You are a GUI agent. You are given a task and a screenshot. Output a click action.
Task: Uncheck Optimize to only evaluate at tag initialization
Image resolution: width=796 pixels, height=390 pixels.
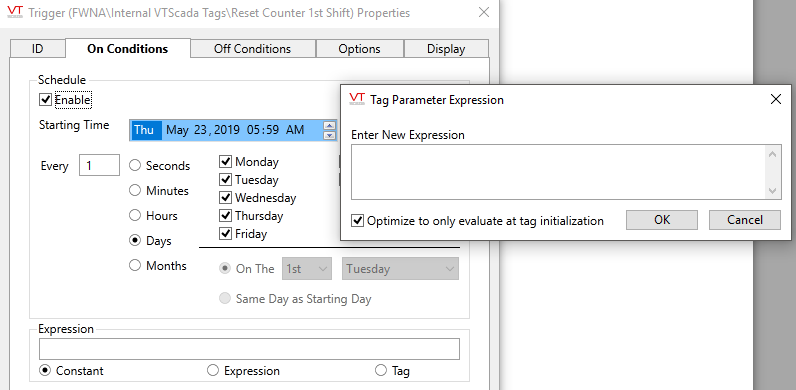coord(357,221)
